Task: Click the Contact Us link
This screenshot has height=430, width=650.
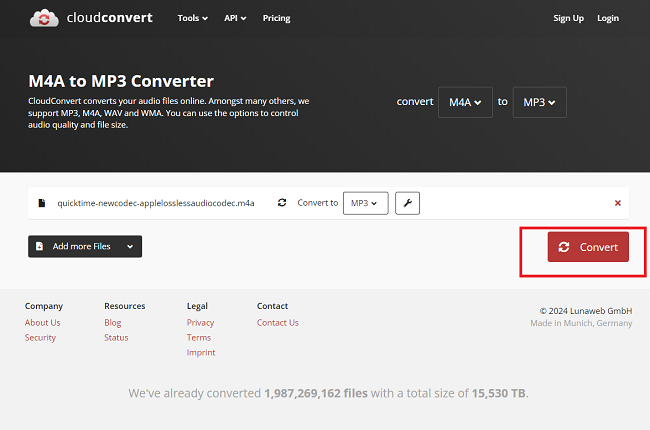Action: click(277, 323)
